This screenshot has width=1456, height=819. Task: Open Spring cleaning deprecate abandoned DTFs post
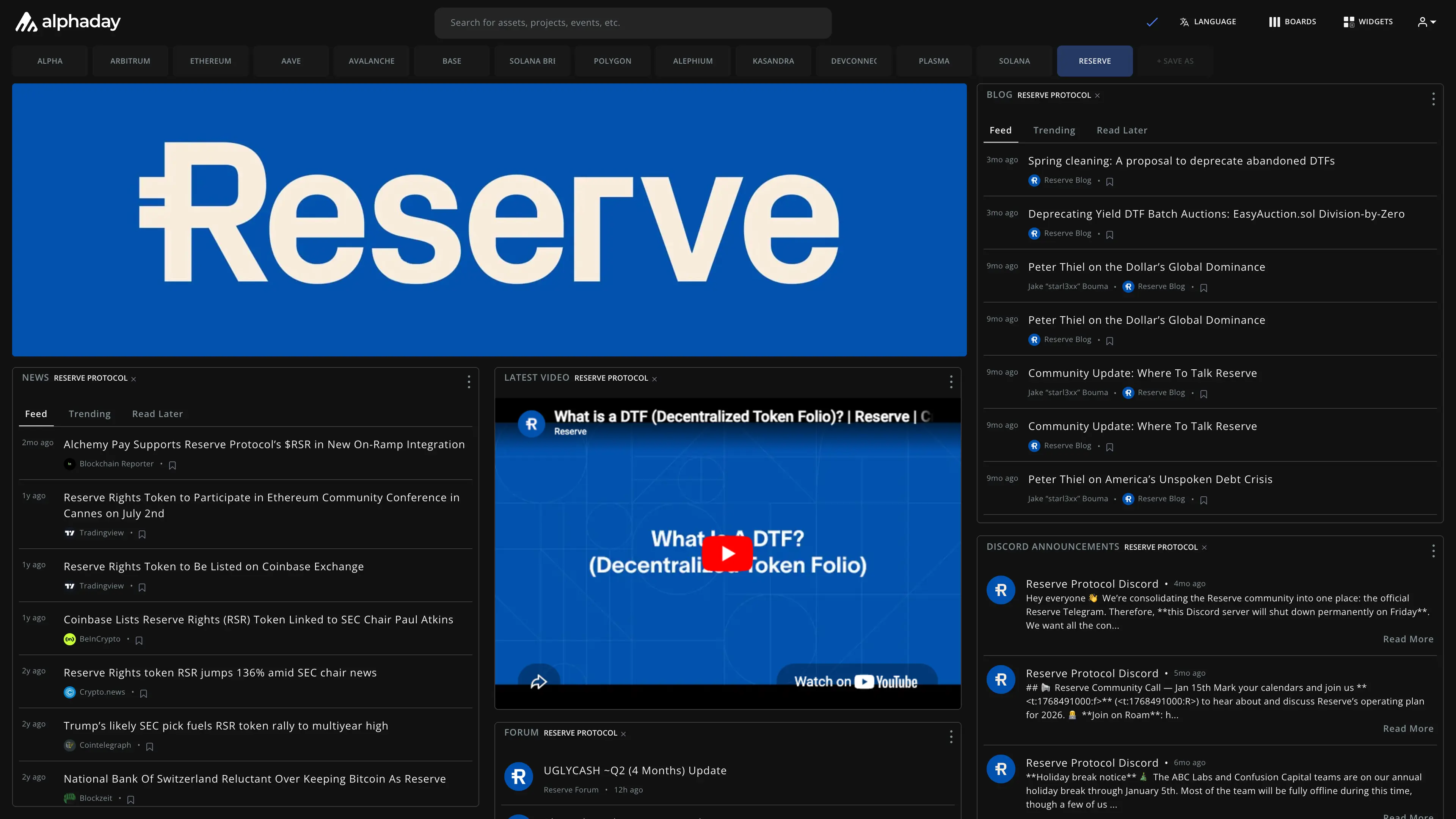(x=1181, y=161)
